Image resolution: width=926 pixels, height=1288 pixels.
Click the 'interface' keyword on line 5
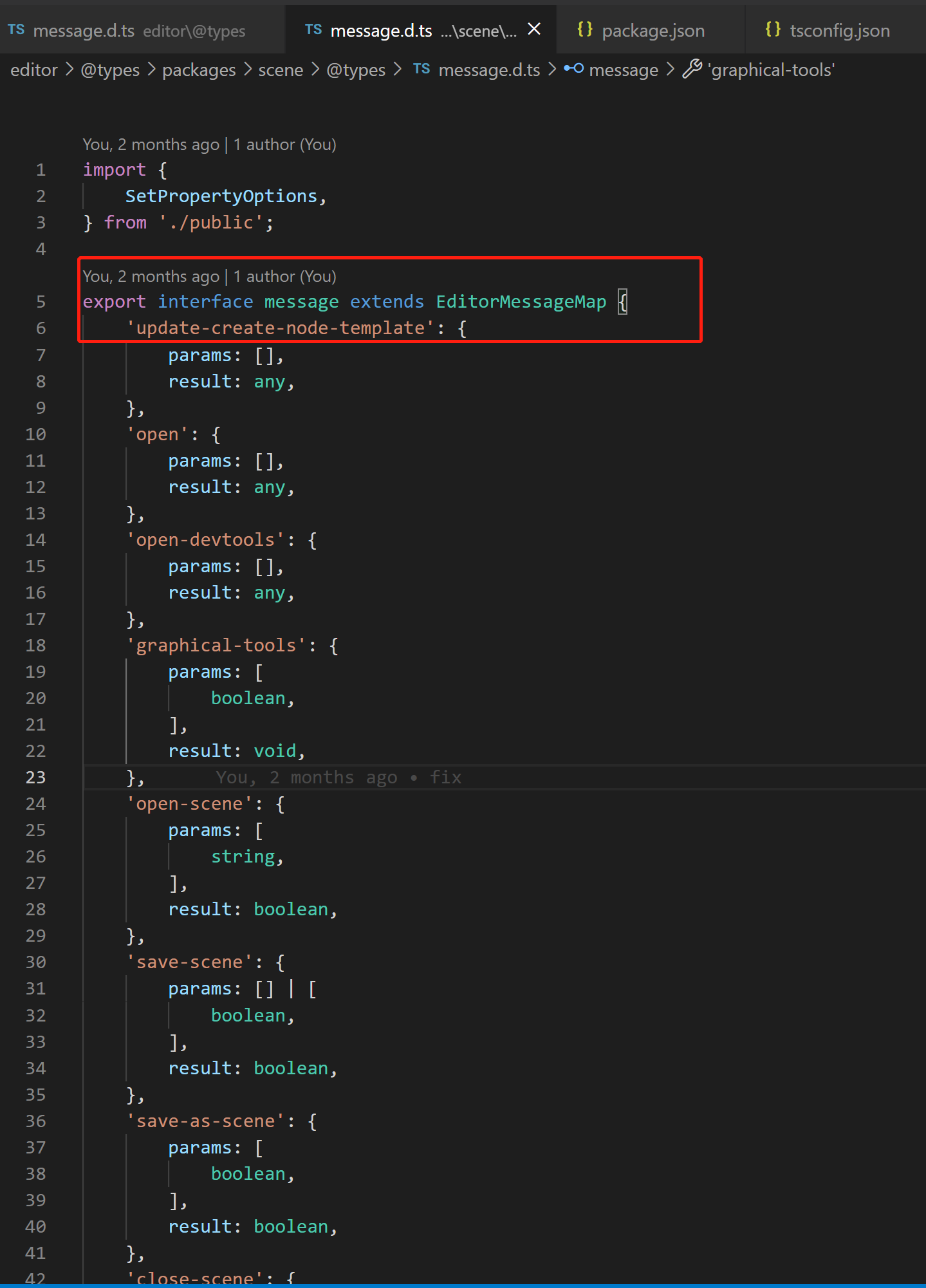205,302
